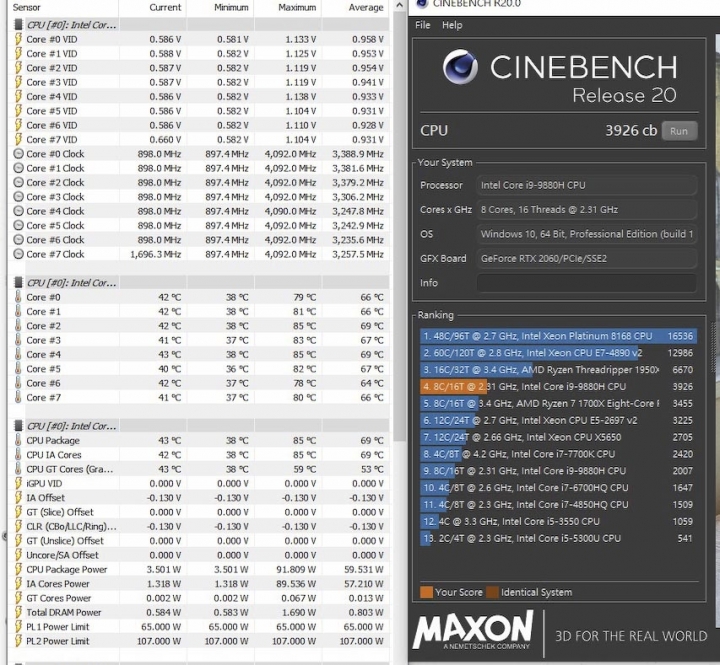720x665 pixels.
Task: Click the power icon of PL1 Power Limit
Action: (18, 626)
